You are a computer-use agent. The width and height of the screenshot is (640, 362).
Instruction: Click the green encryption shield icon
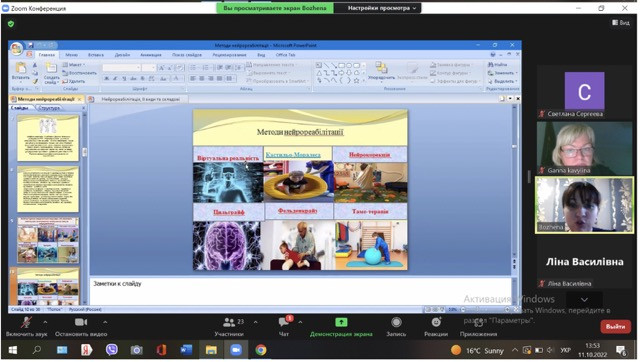pyautogui.click(x=11, y=24)
